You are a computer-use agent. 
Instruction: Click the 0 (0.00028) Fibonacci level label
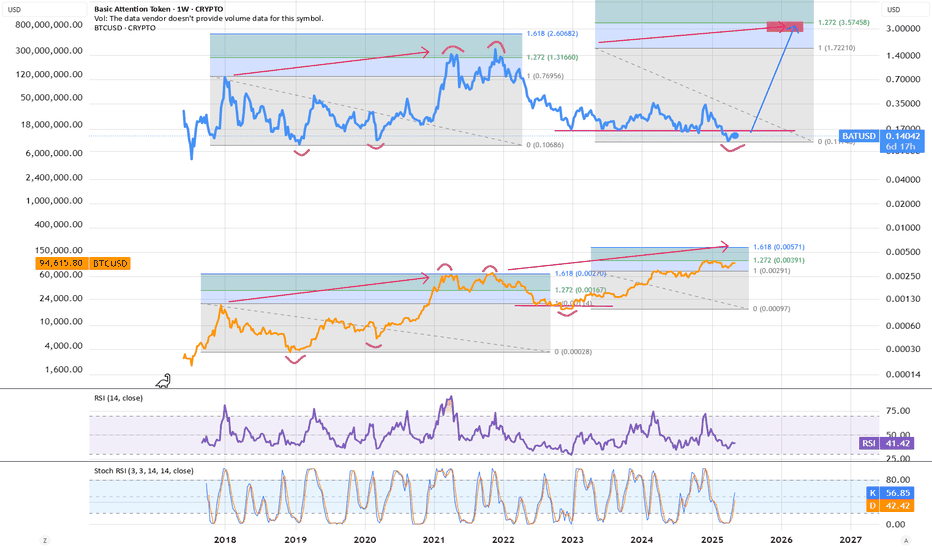coord(574,352)
